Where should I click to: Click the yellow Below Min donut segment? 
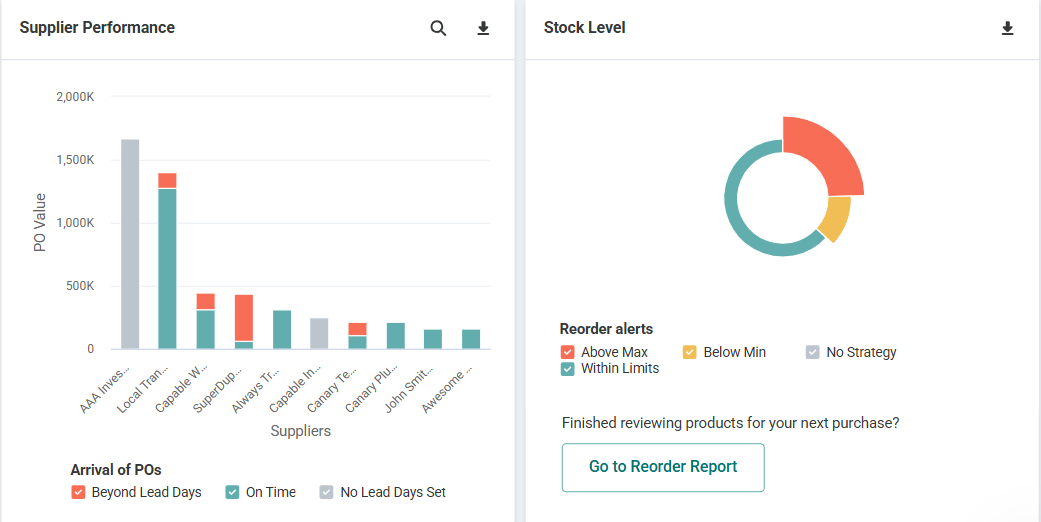(836, 218)
